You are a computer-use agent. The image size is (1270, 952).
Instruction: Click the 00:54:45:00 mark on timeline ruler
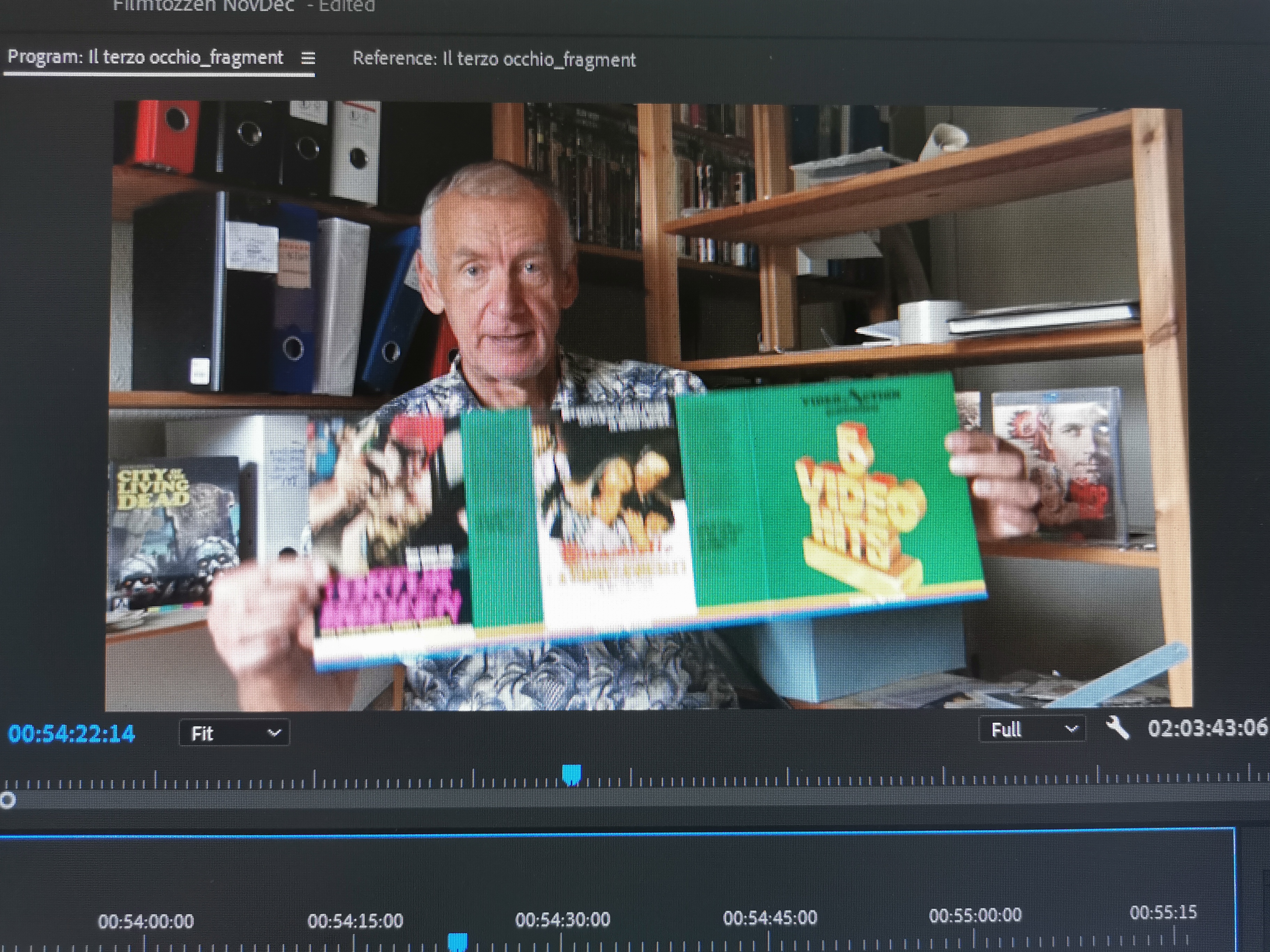click(769, 918)
